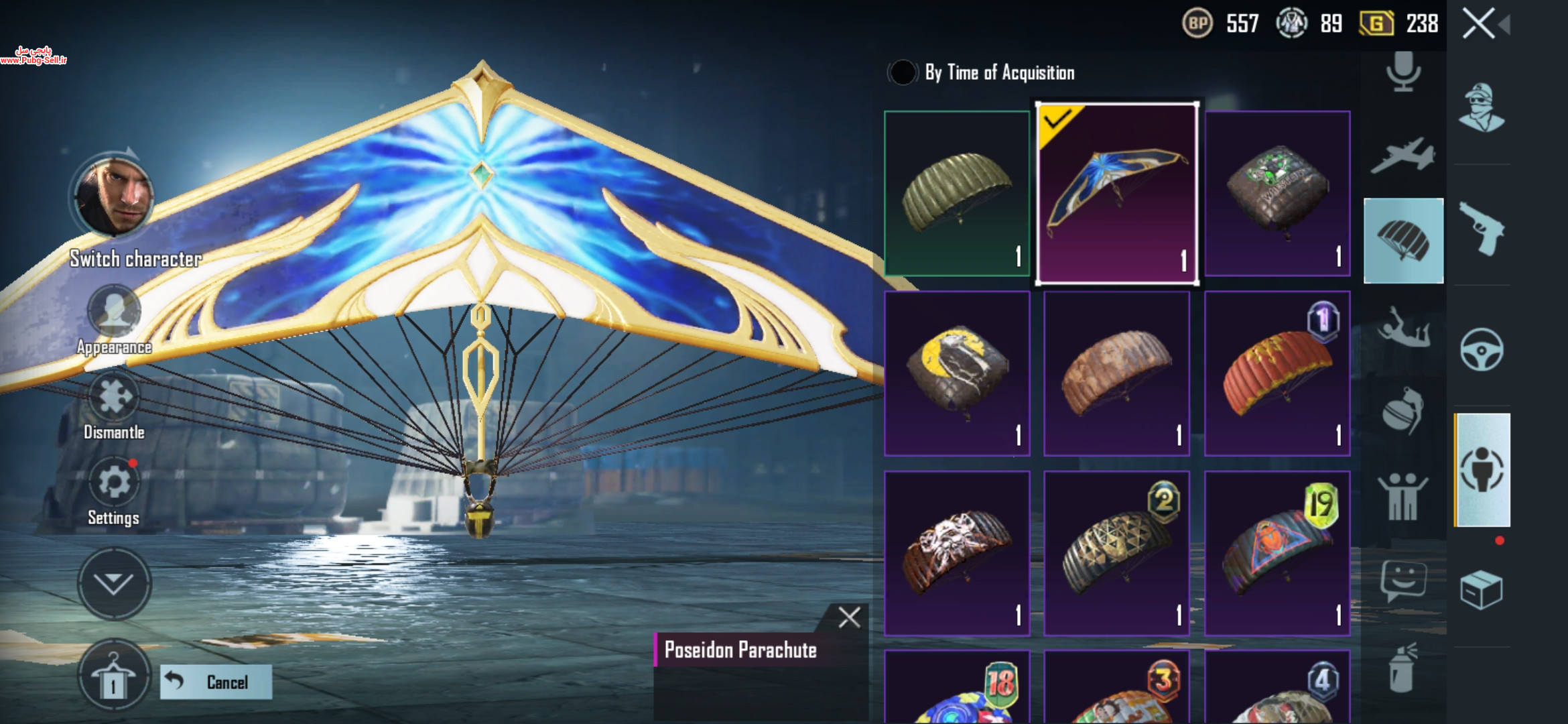Open the pistol weapons category
The height and width of the screenshot is (724, 1568).
coord(1482,229)
